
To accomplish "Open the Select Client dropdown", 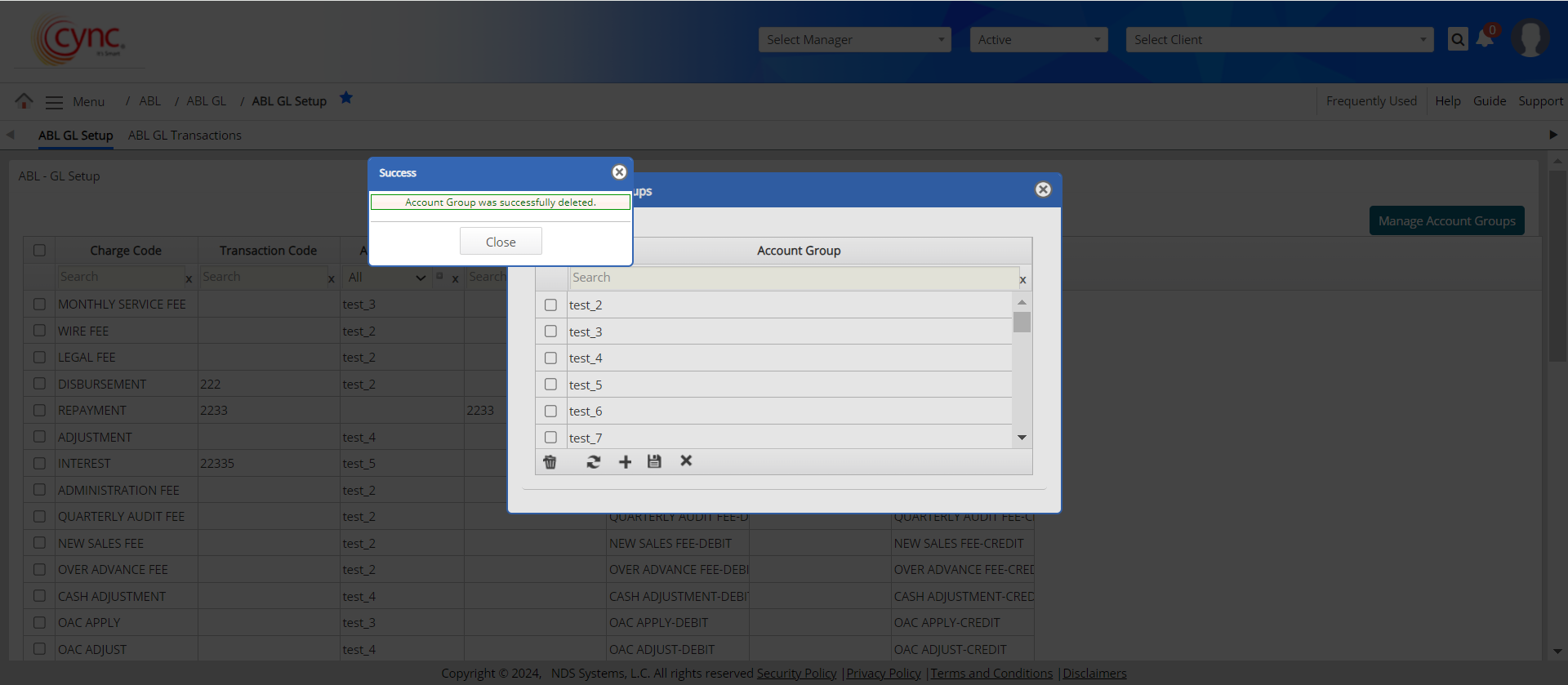I will click(x=1279, y=40).
